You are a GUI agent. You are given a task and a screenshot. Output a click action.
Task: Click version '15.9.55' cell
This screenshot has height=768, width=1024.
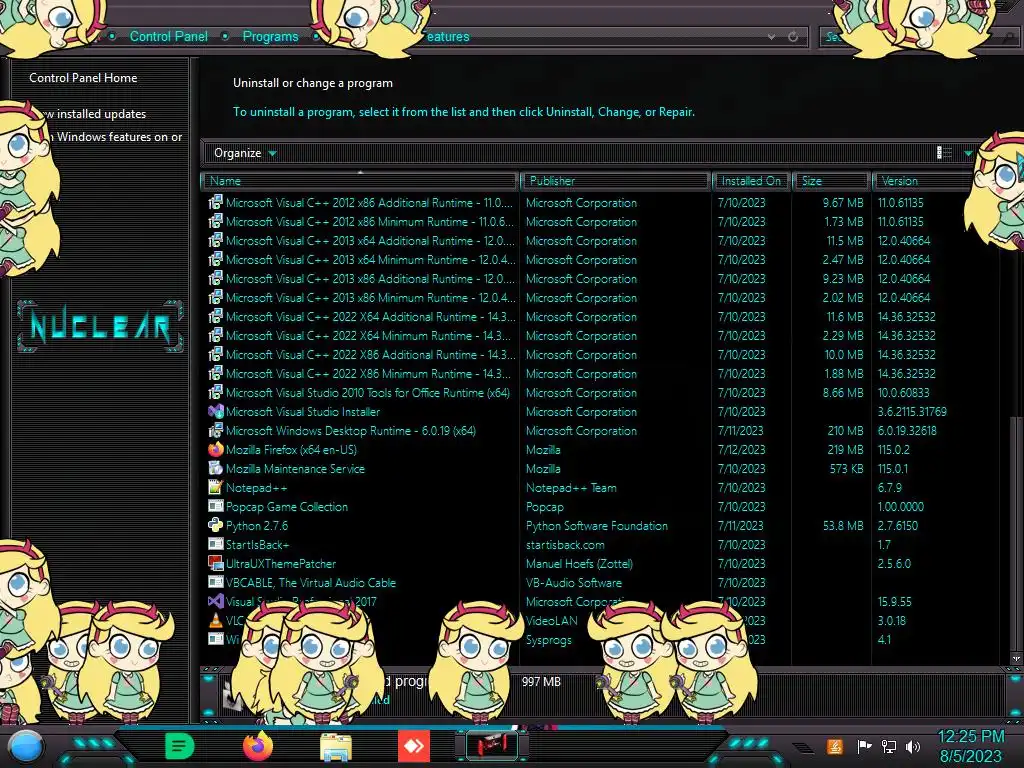pyautogui.click(x=894, y=601)
